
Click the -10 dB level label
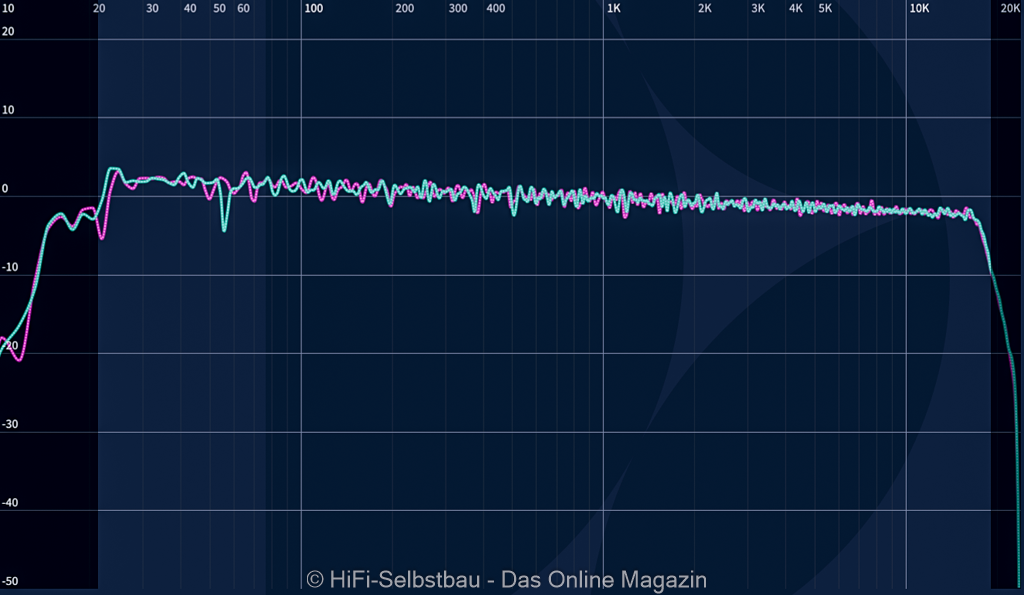8,267
